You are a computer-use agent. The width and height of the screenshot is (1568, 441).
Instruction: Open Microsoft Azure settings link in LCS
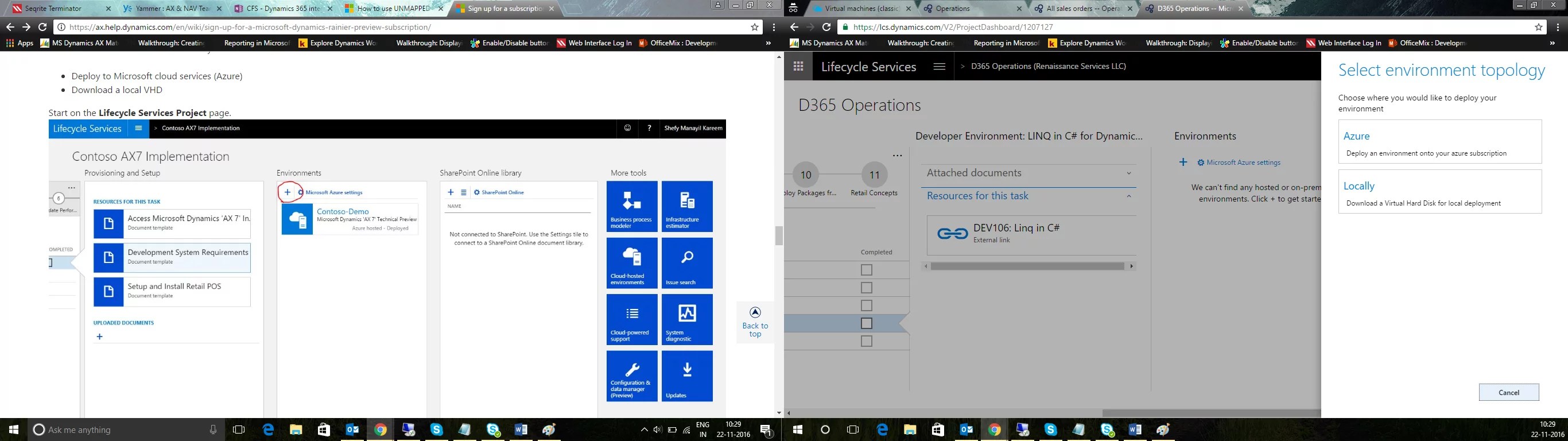pyautogui.click(x=1239, y=163)
